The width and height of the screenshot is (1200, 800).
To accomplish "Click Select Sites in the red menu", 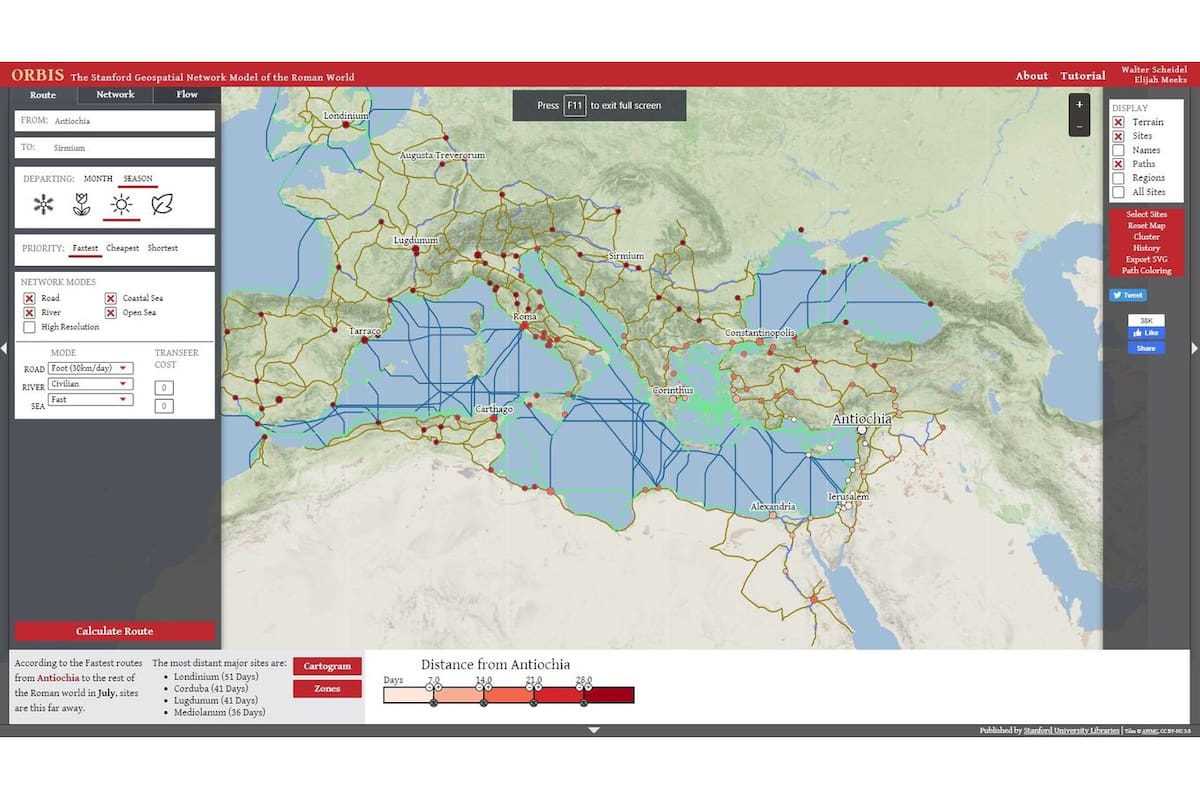I will [x=1146, y=214].
